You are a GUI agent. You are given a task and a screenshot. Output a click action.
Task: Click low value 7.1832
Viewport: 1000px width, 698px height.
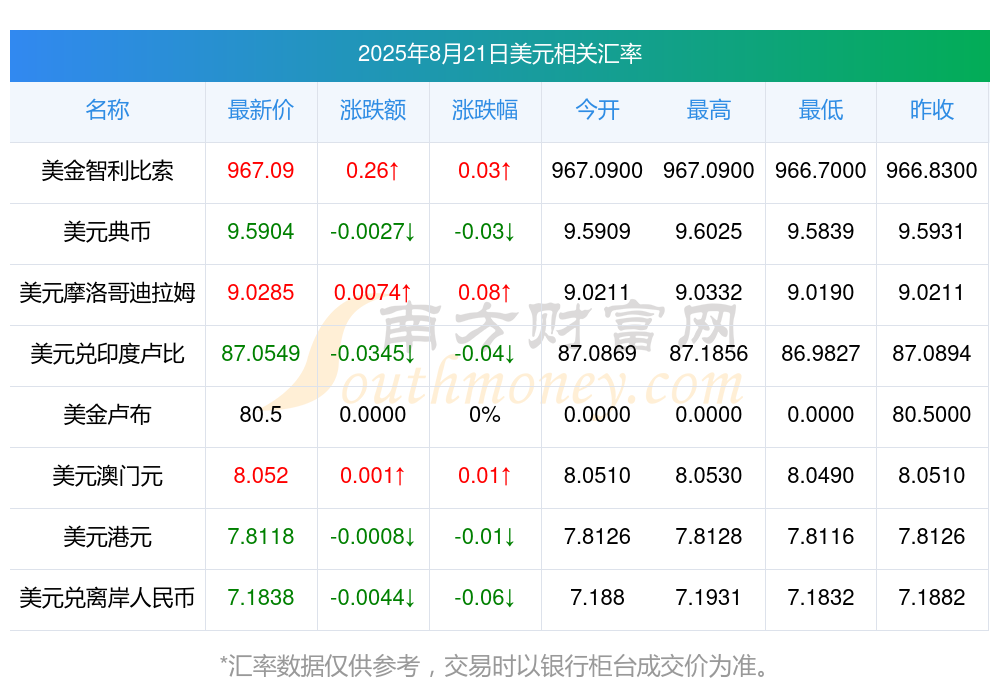[x=821, y=598]
